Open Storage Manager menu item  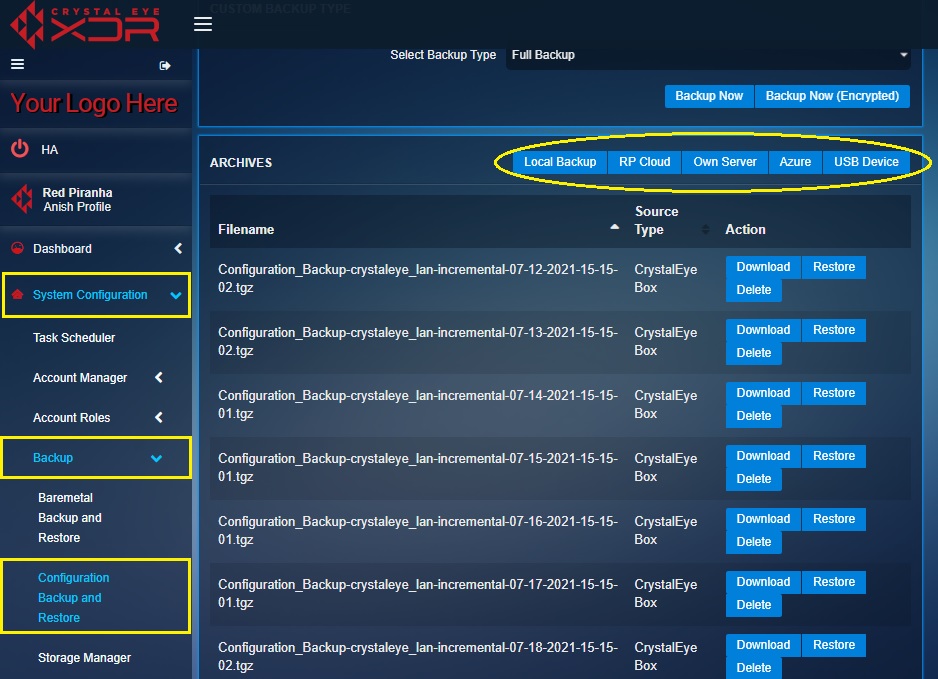click(84, 657)
